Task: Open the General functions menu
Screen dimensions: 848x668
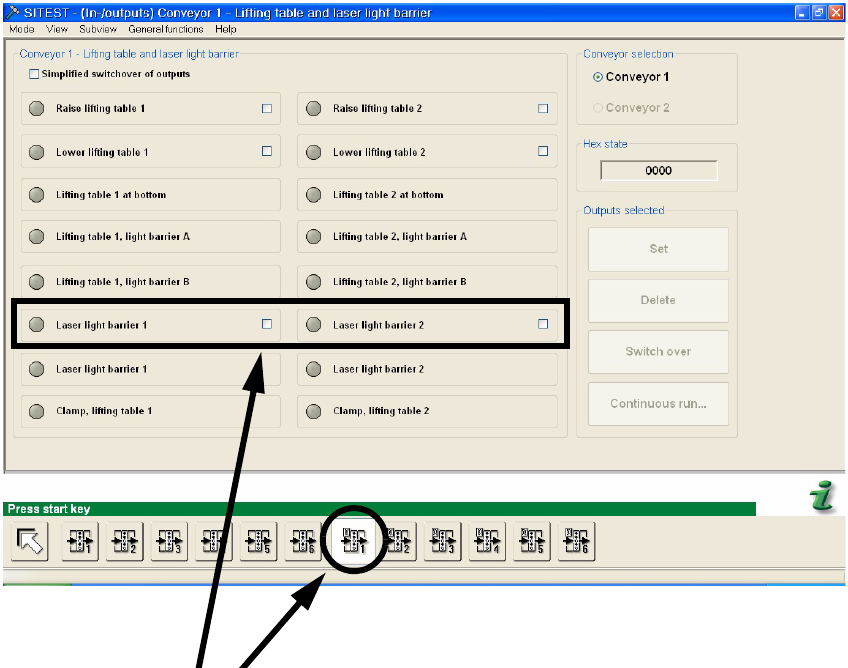Action: click(x=165, y=29)
